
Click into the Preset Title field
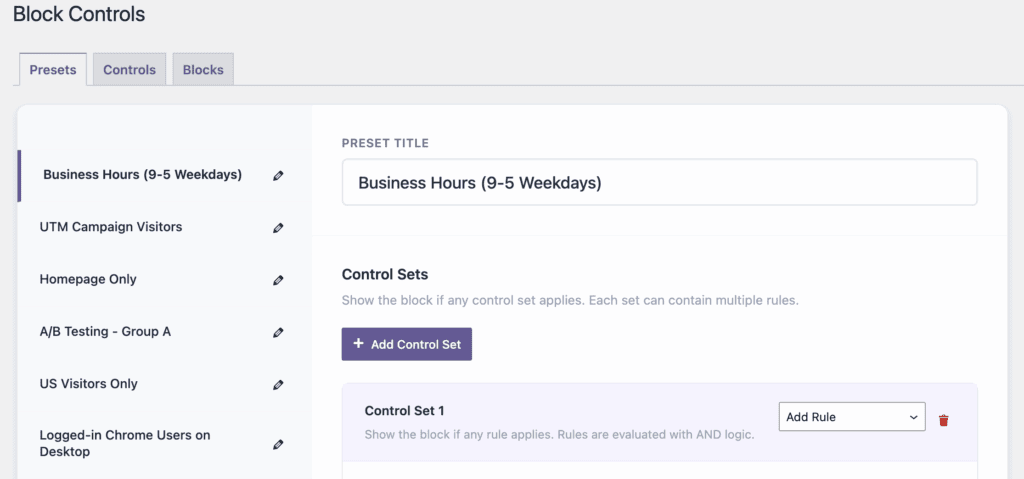pyautogui.click(x=659, y=183)
